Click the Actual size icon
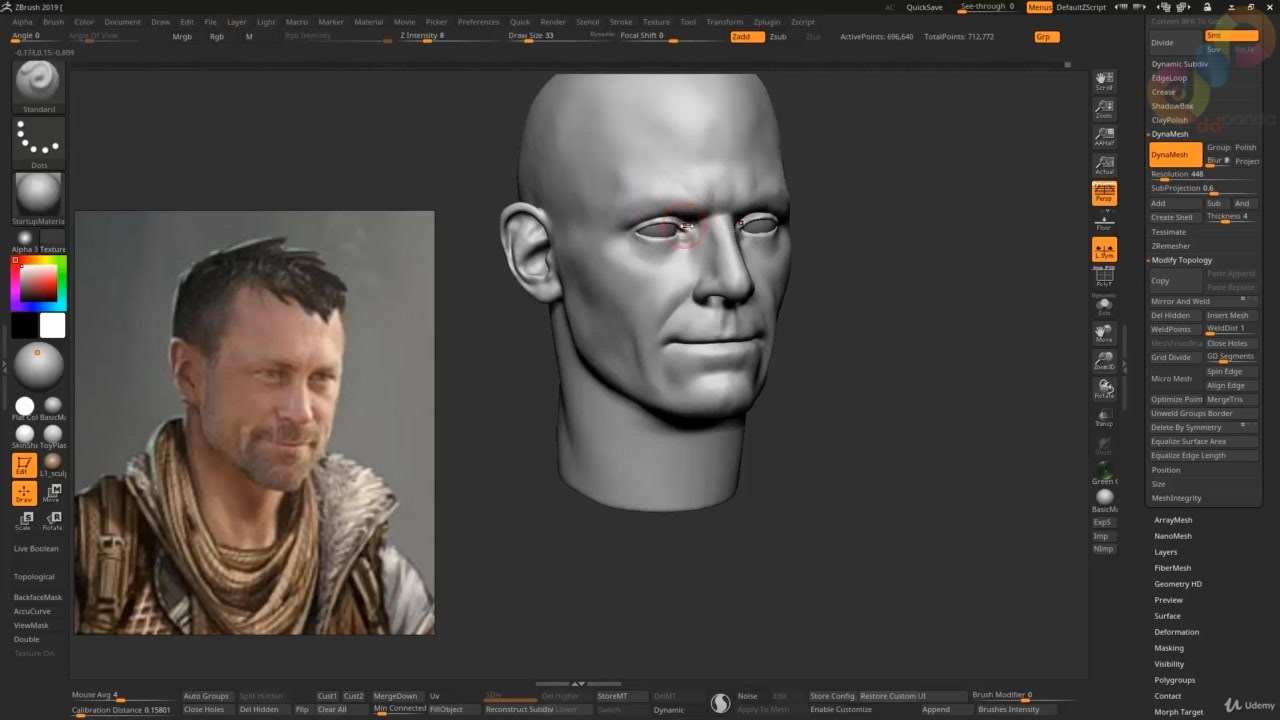Image resolution: width=1280 pixels, height=720 pixels. pyautogui.click(x=1104, y=165)
